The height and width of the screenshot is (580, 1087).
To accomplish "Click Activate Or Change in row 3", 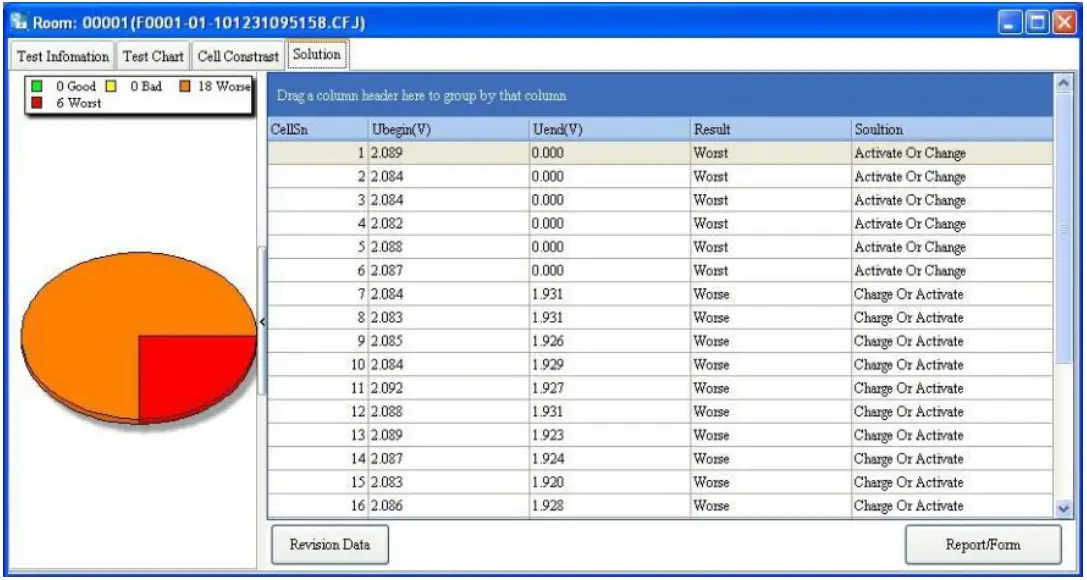I will pyautogui.click(x=910, y=200).
